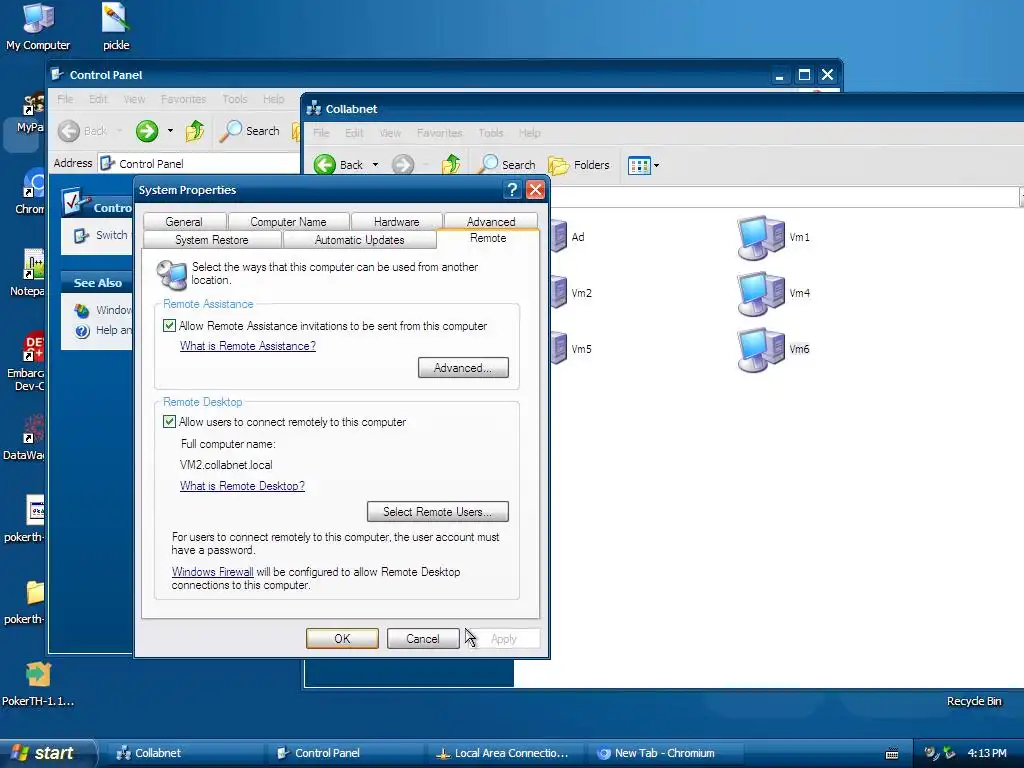
Task: Click on-screen keyboard tray icon
Action: (891, 754)
